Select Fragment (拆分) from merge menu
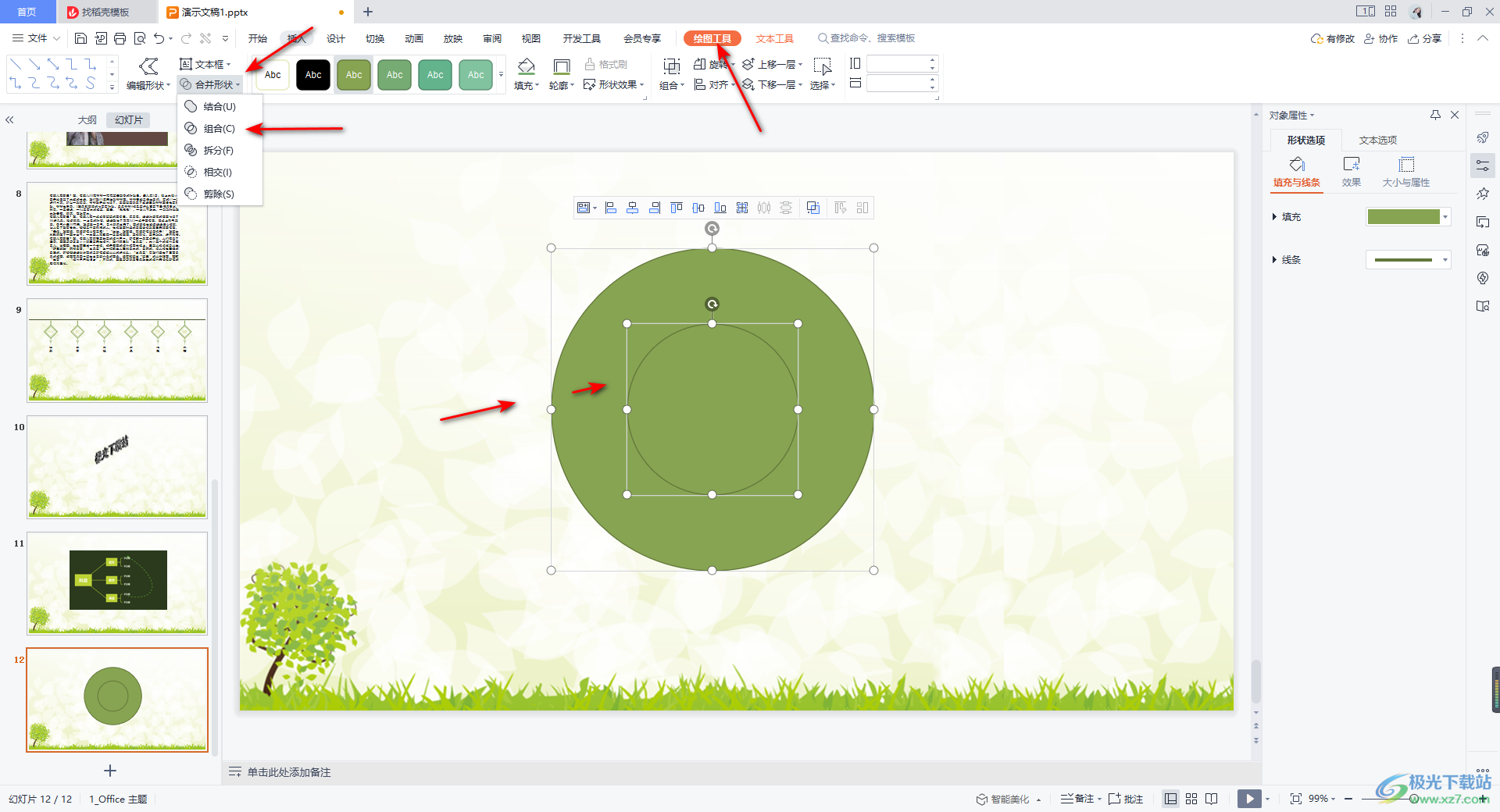Image resolution: width=1500 pixels, height=812 pixels. [x=220, y=150]
